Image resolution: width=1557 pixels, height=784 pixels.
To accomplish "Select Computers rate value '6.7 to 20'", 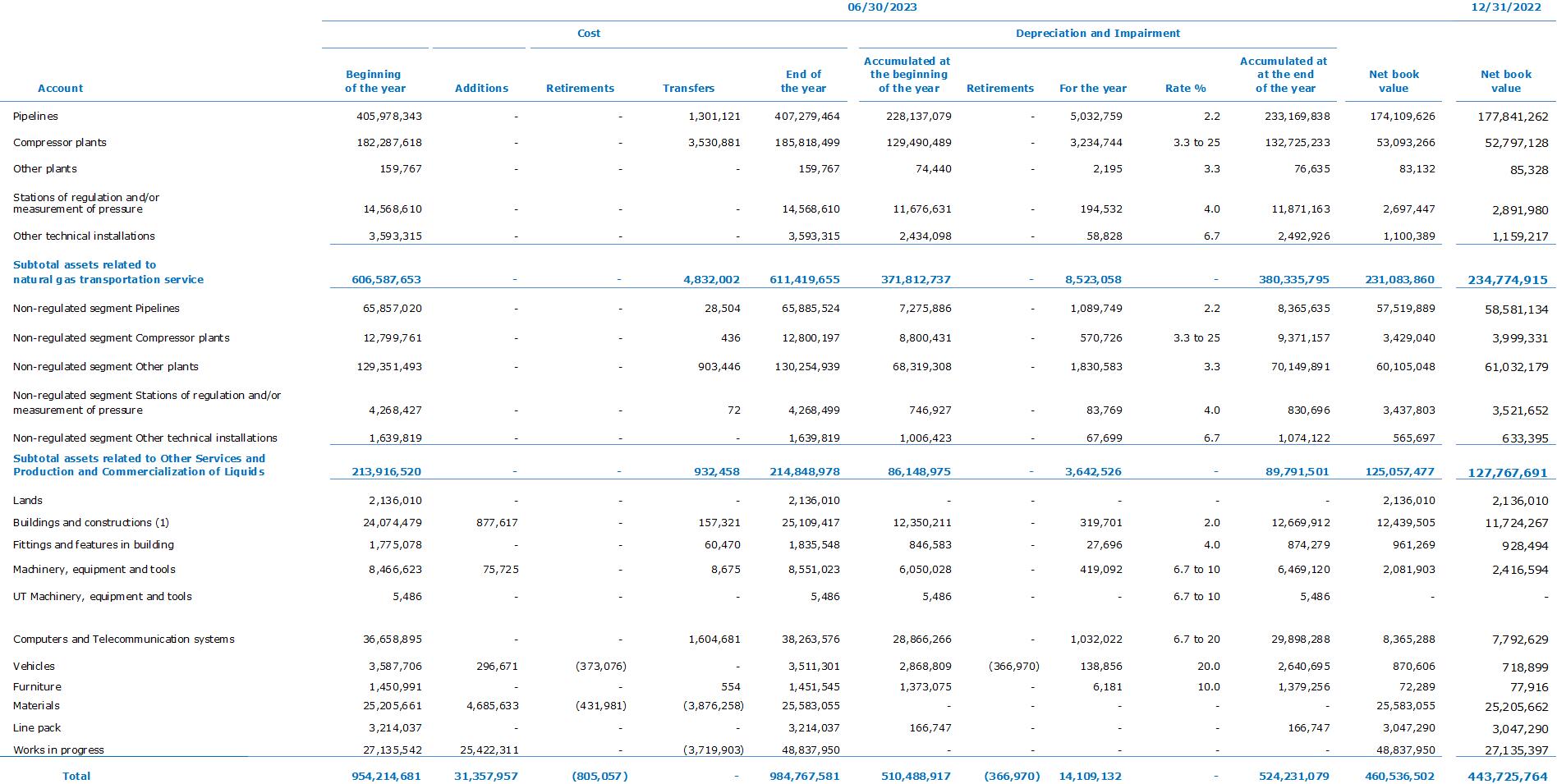I will pyautogui.click(x=1196, y=640).
